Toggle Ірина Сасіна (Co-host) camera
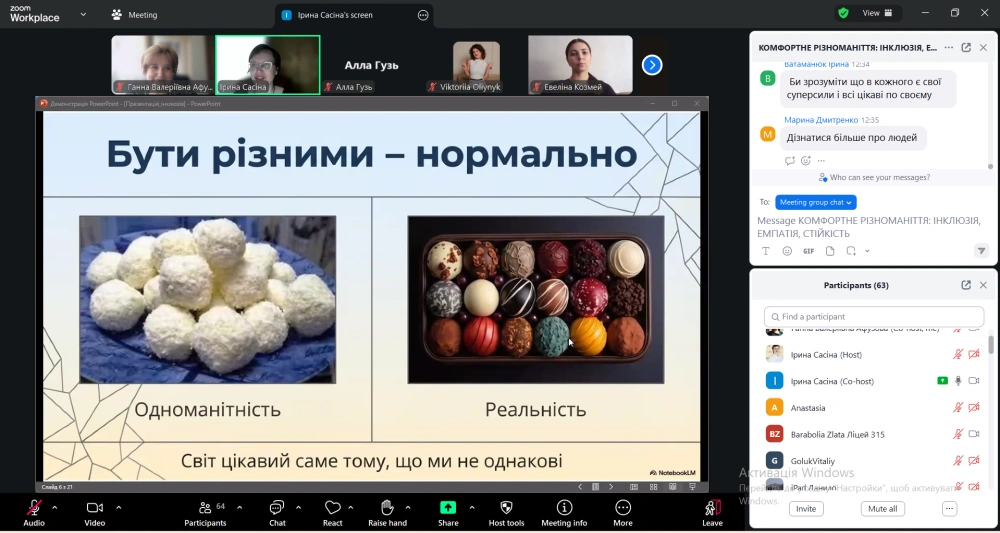This screenshot has height=533, width=1000. tap(974, 381)
